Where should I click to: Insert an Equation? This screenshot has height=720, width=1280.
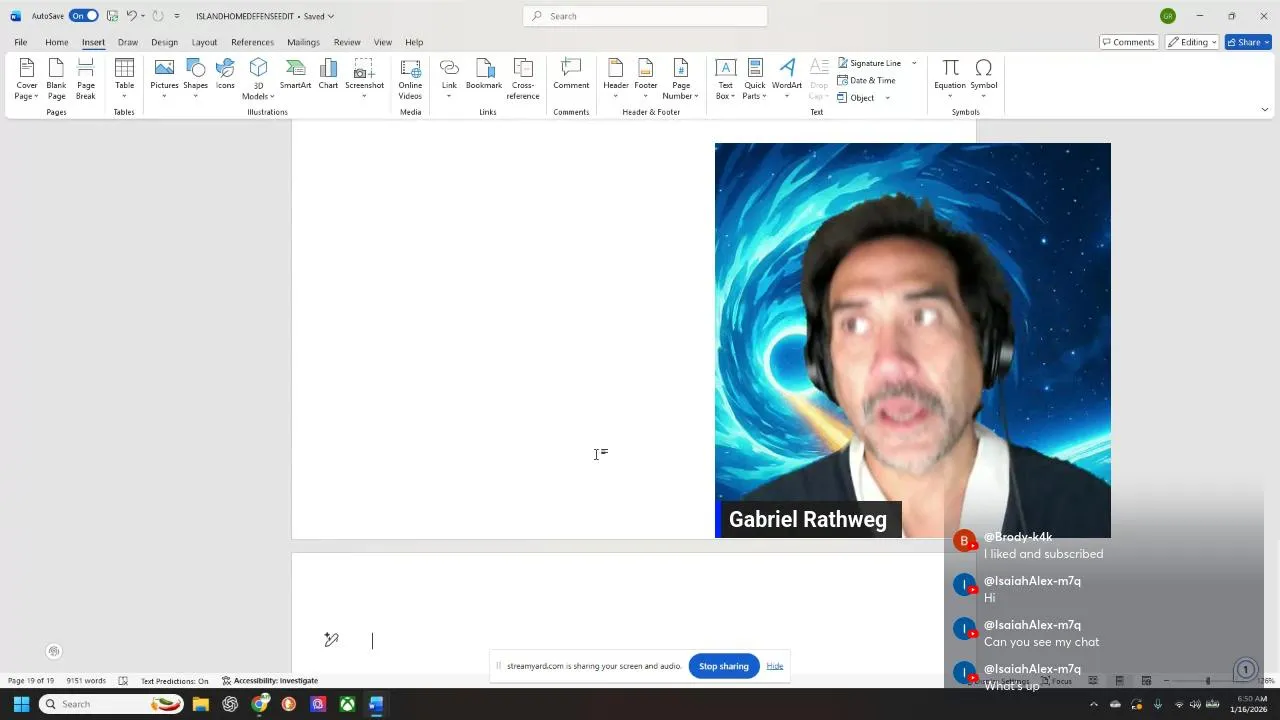[950, 79]
